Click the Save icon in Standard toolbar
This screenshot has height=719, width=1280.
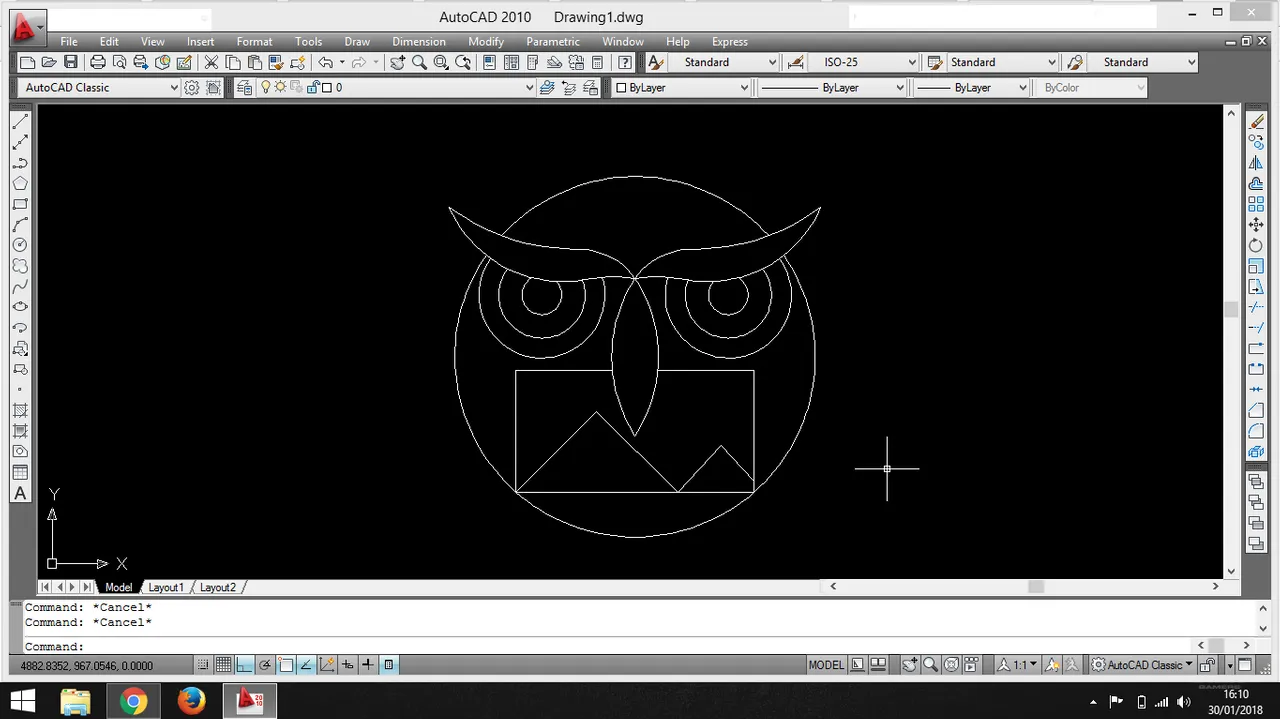70,62
